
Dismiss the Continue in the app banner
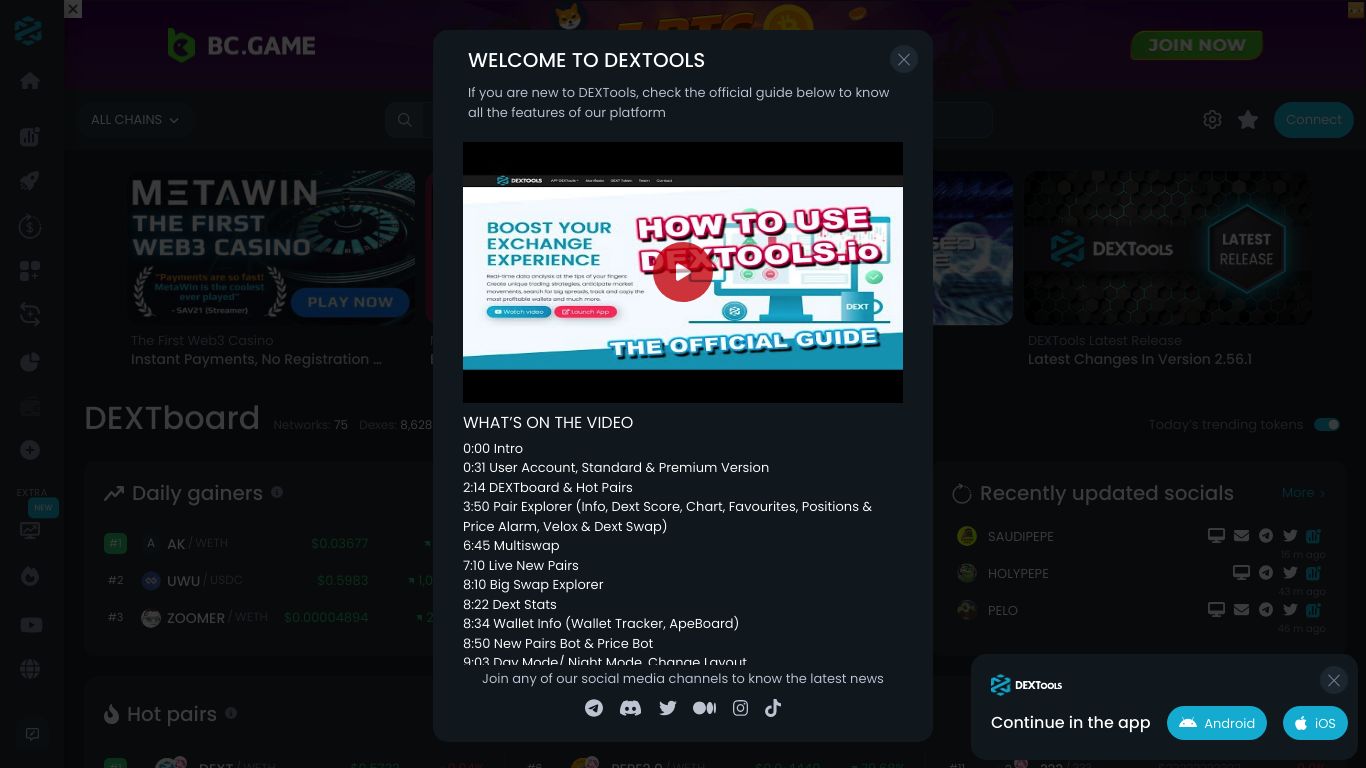pyautogui.click(x=1334, y=680)
